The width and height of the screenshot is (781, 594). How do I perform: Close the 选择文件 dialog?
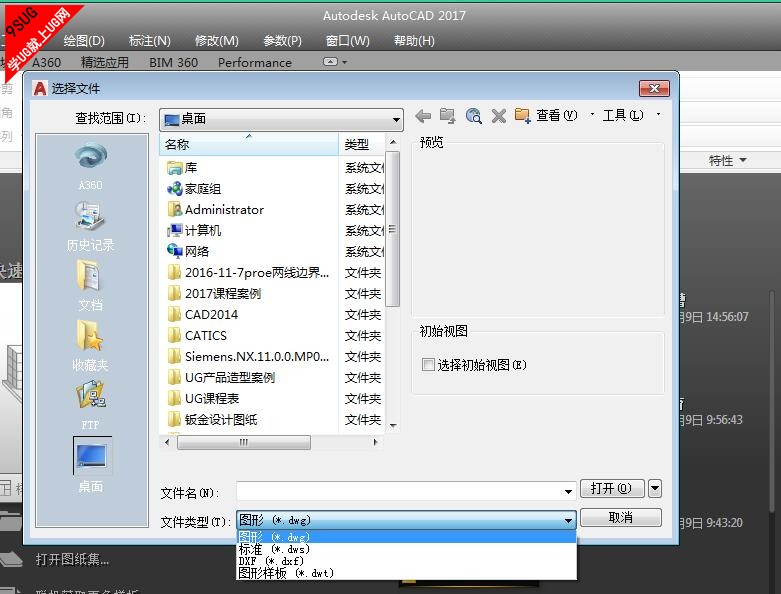(x=654, y=89)
